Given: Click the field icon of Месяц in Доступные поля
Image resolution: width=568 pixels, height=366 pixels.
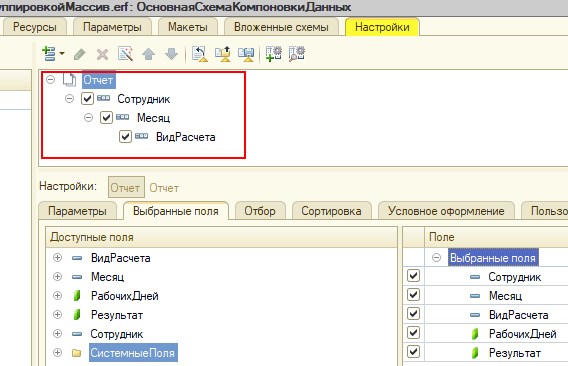Looking at the screenshot, I should tap(77, 277).
